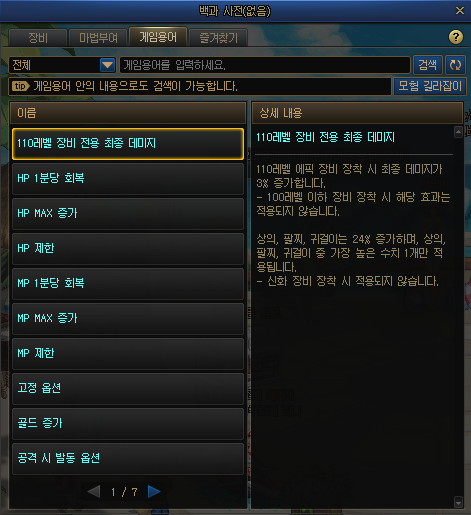Click scrollbar down arrow in detail panel

(x=458, y=502)
